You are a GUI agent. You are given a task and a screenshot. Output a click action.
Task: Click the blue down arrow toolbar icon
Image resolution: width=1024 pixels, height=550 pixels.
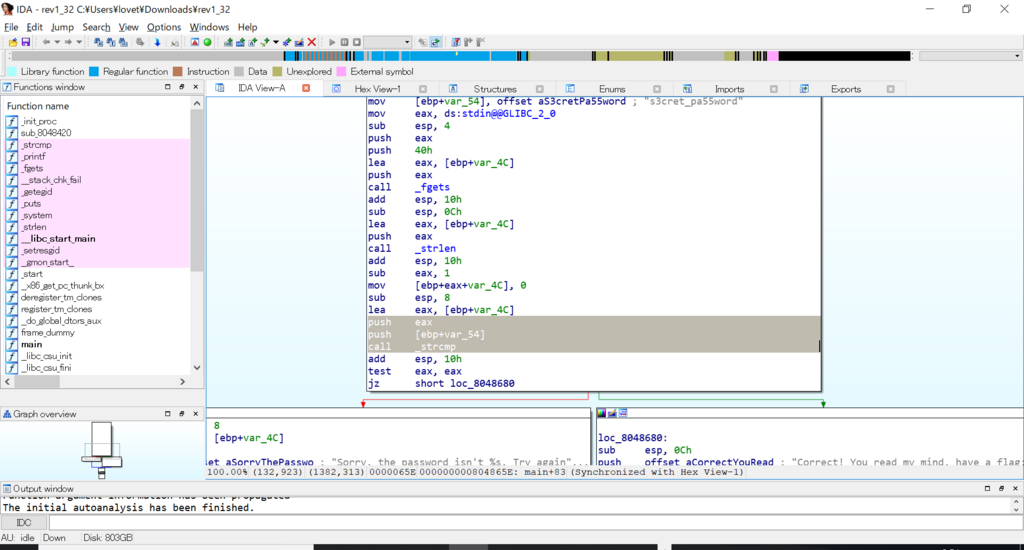(x=157, y=42)
